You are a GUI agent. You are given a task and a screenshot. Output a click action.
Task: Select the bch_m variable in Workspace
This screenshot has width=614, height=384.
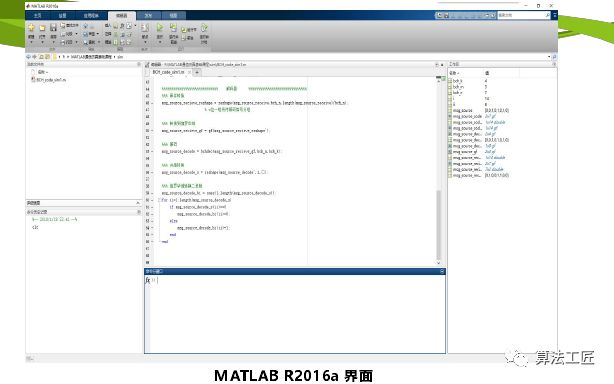click(x=457, y=87)
